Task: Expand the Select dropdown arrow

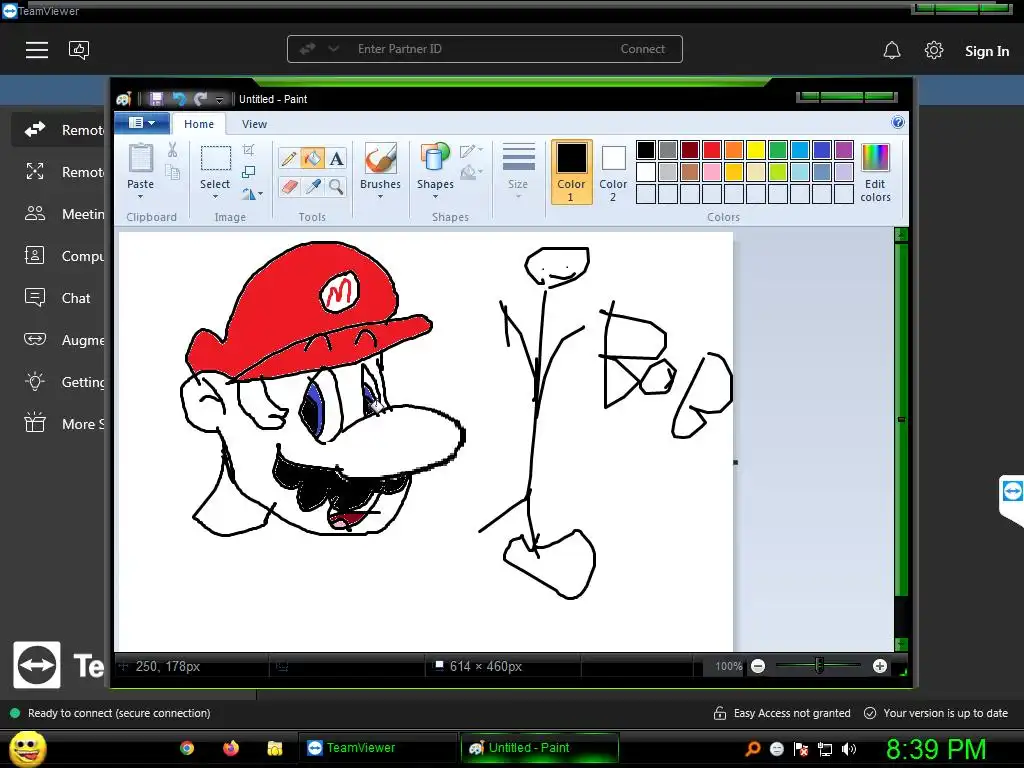Action: (x=215, y=197)
